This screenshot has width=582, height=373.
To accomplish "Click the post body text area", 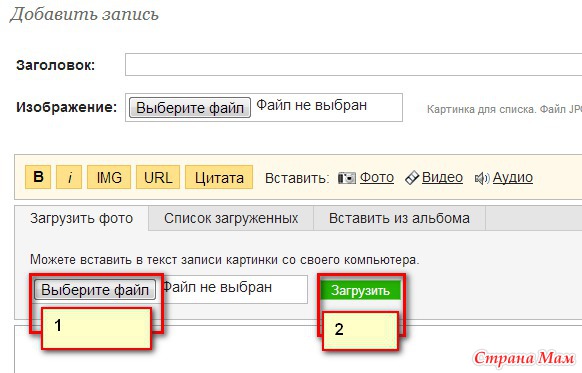I will pos(298,349).
